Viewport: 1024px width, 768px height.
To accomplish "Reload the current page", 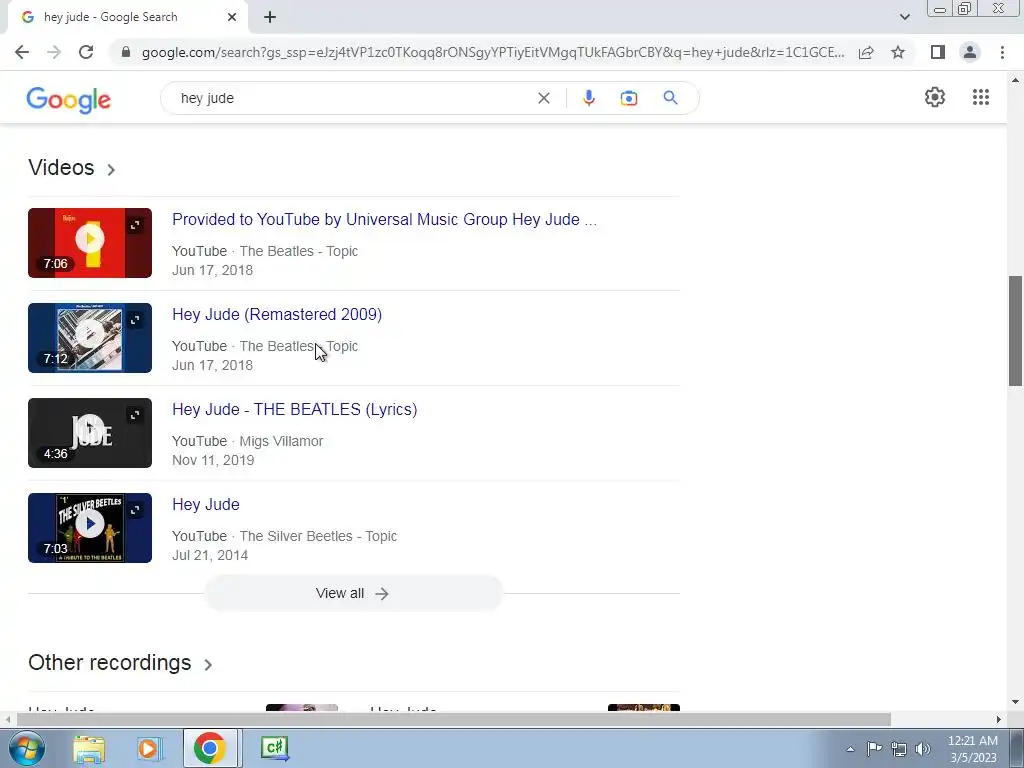I will (x=86, y=52).
